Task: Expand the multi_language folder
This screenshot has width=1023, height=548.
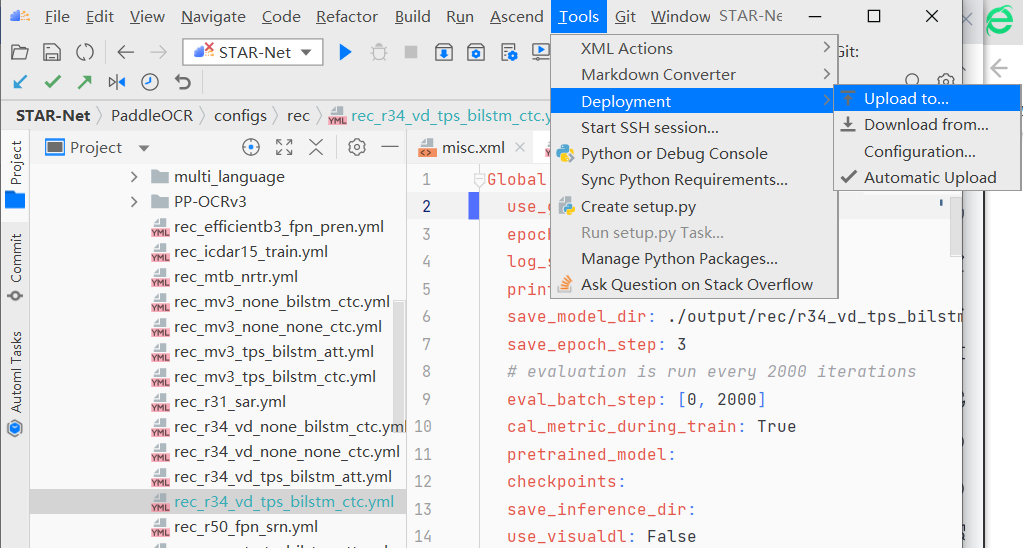Action: 135,177
